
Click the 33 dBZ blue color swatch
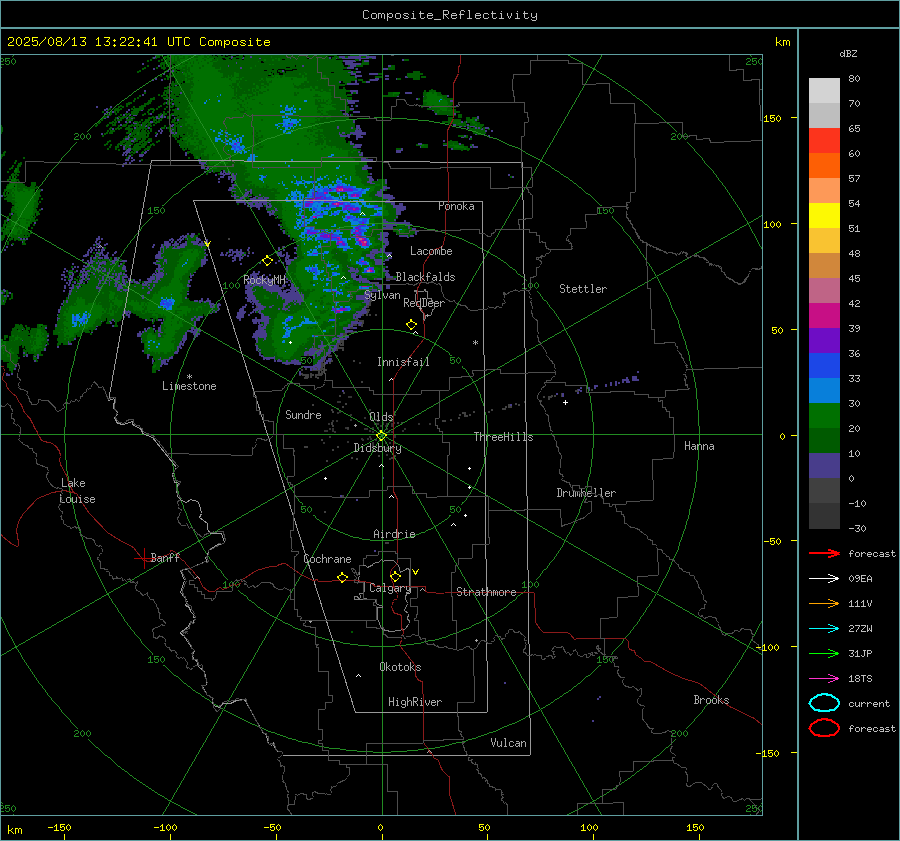(824, 366)
